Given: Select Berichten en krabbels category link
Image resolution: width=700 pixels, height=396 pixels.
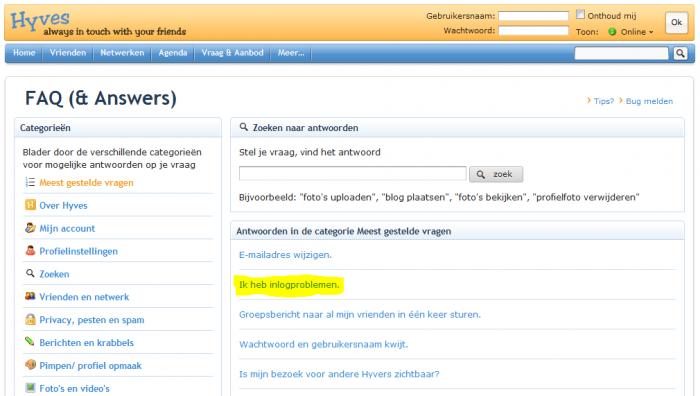Looking at the screenshot, I should [x=87, y=343].
